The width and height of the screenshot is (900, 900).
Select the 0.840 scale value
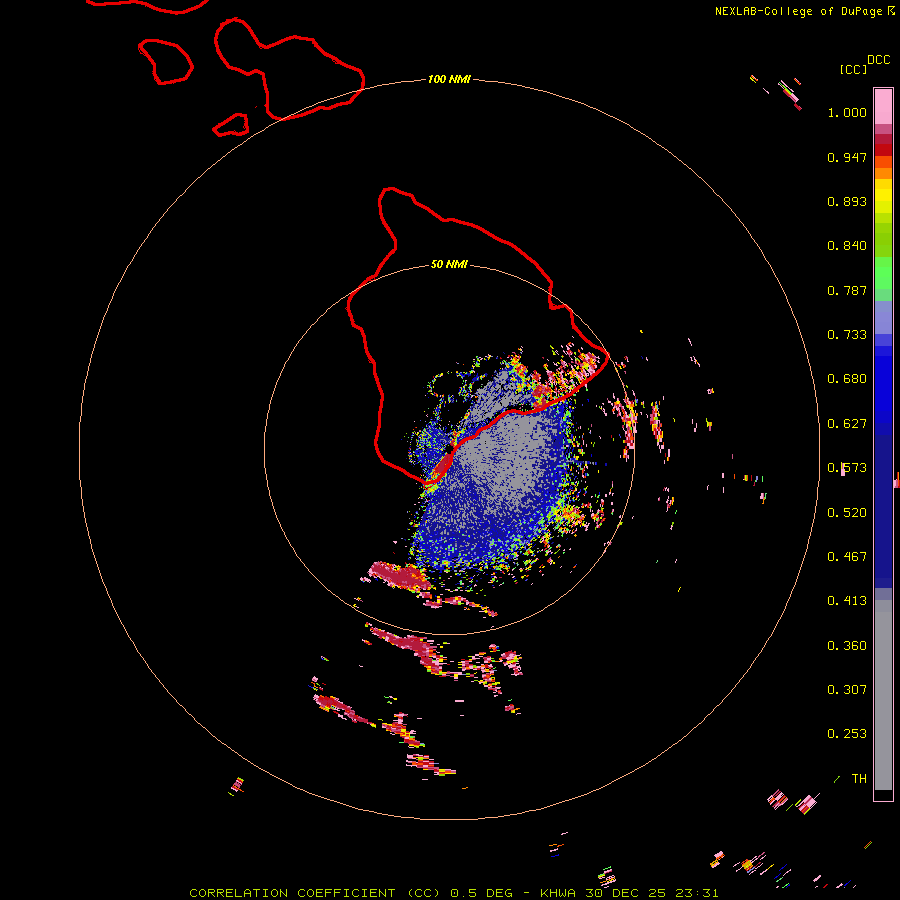point(847,246)
